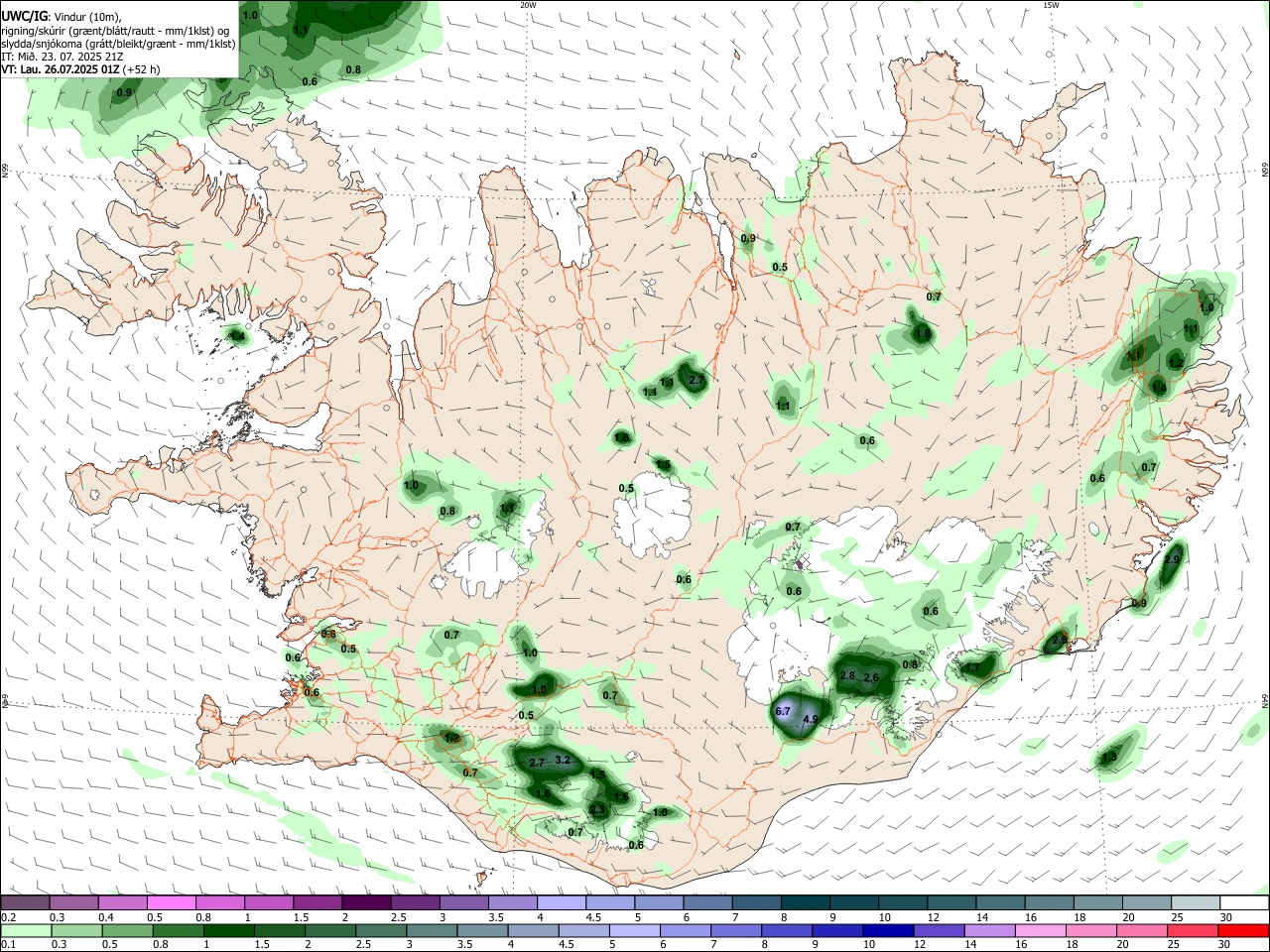Click the 'slydda/snjókoma' sleet description line
The image size is (1270, 952).
119,44
